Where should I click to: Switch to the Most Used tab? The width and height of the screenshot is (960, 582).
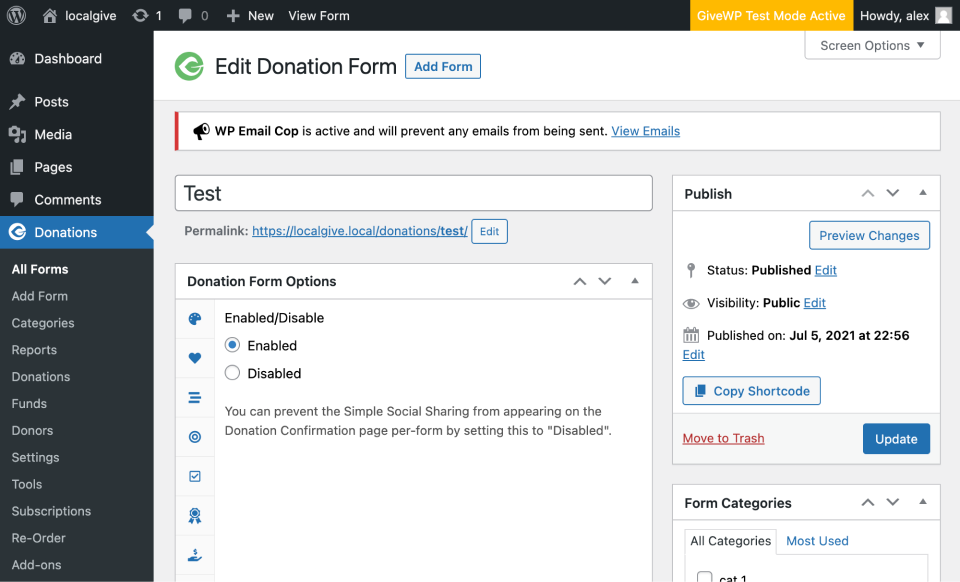[817, 541]
